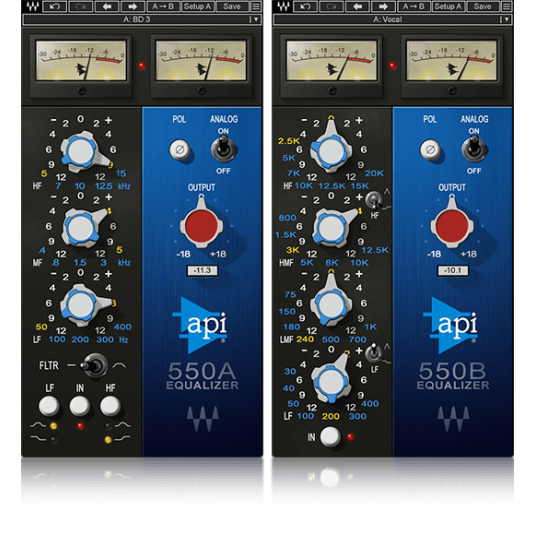
Task: Load previous preset in 550B toolbar
Action: (357, 6)
